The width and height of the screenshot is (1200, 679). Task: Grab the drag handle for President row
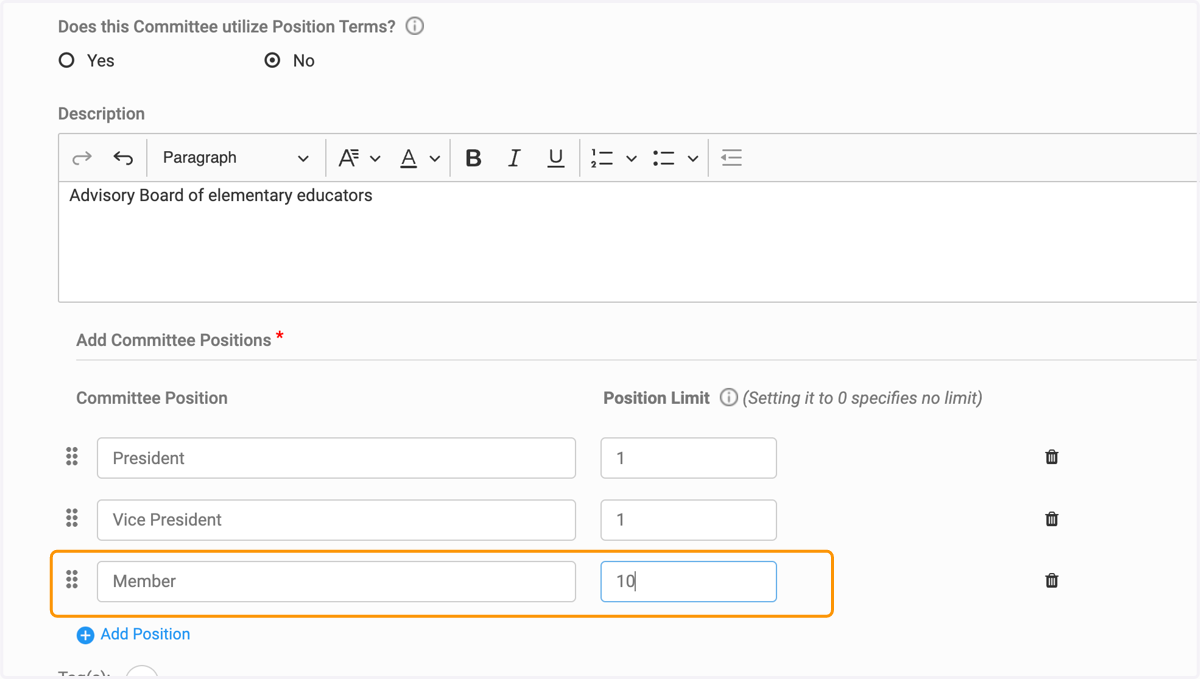coord(72,457)
